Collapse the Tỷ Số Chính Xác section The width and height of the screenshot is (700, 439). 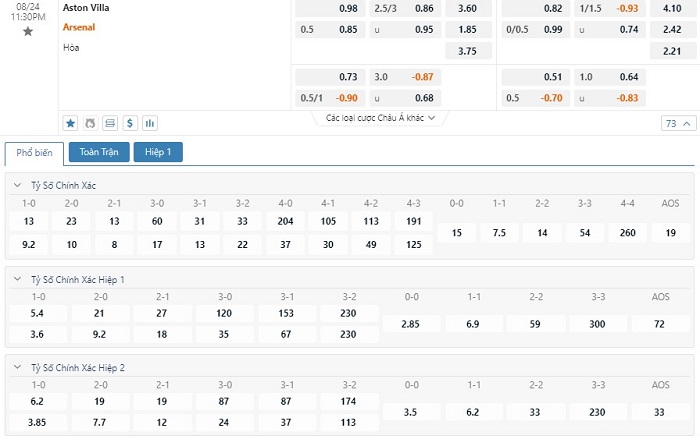[x=17, y=186]
